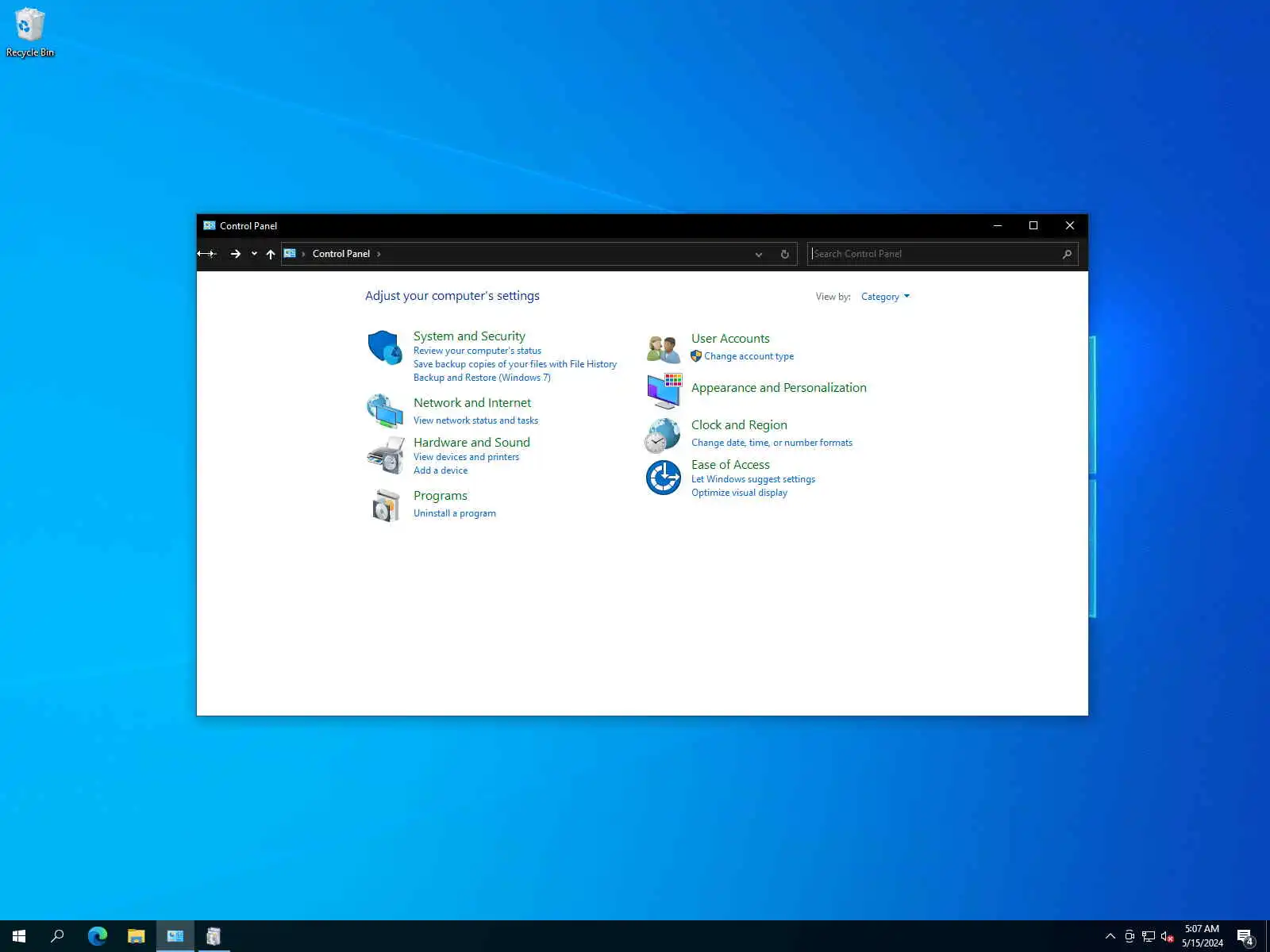Click the Control Panel icon in address bar
The height and width of the screenshot is (952, 1270).
(x=290, y=254)
